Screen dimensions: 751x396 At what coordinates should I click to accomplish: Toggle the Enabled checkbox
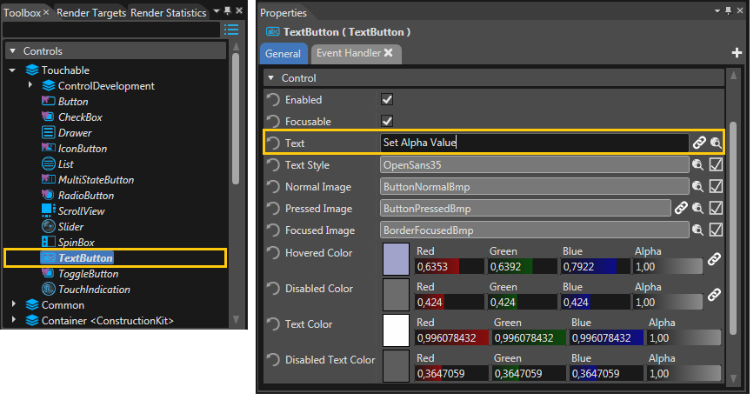387,99
